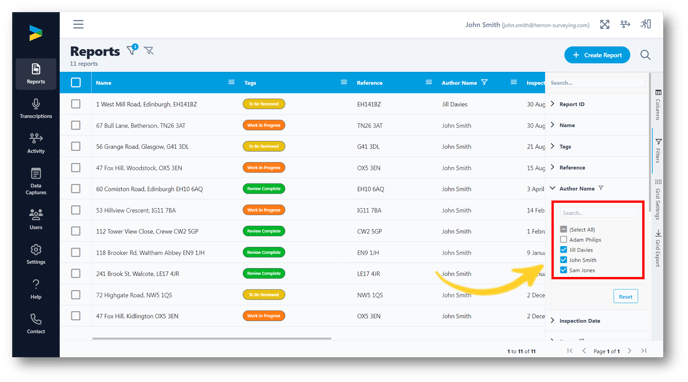
Task: Click the fullscreen icon in top bar
Action: (605, 25)
